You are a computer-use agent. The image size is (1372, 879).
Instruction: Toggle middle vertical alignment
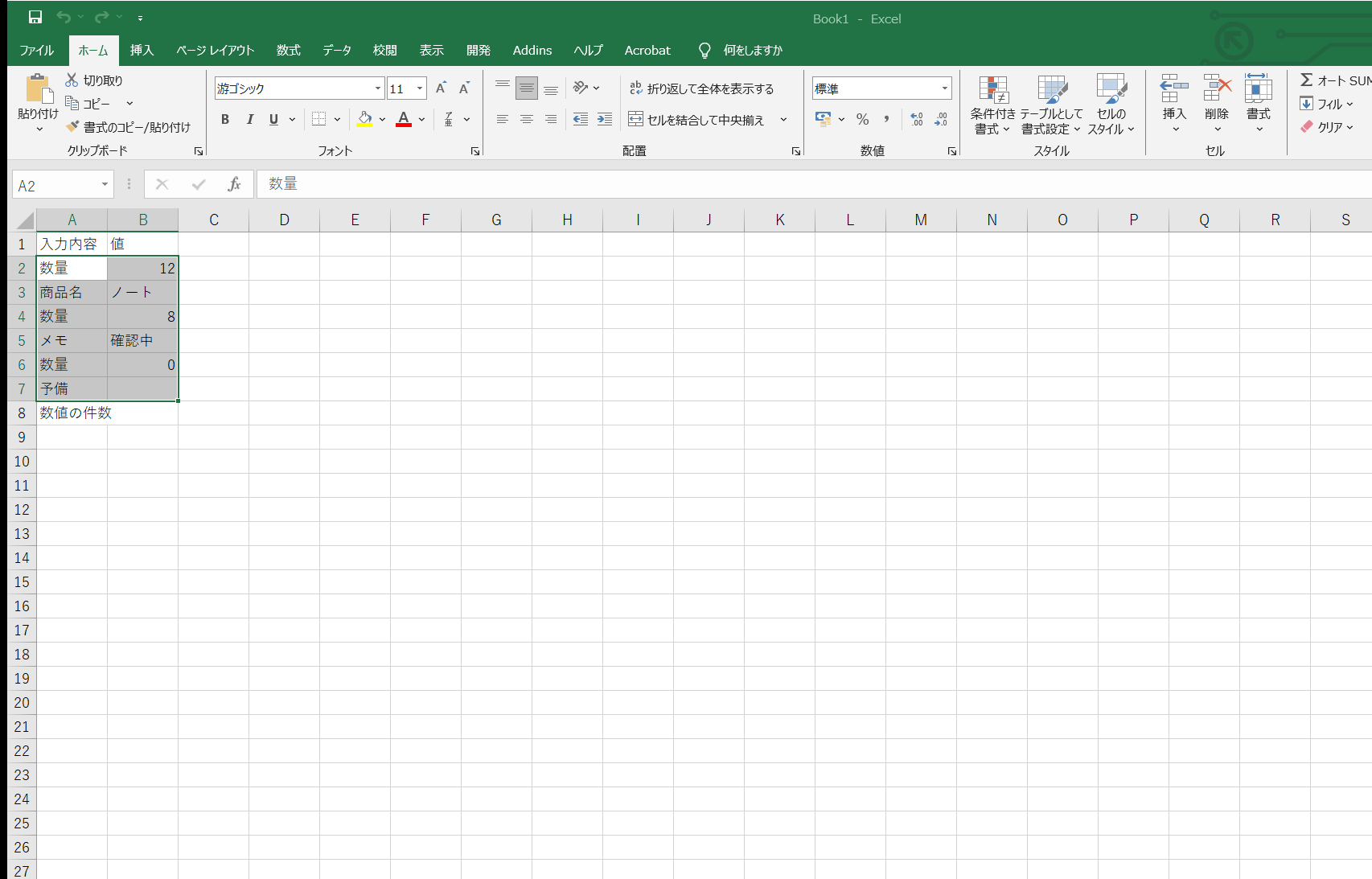point(527,88)
